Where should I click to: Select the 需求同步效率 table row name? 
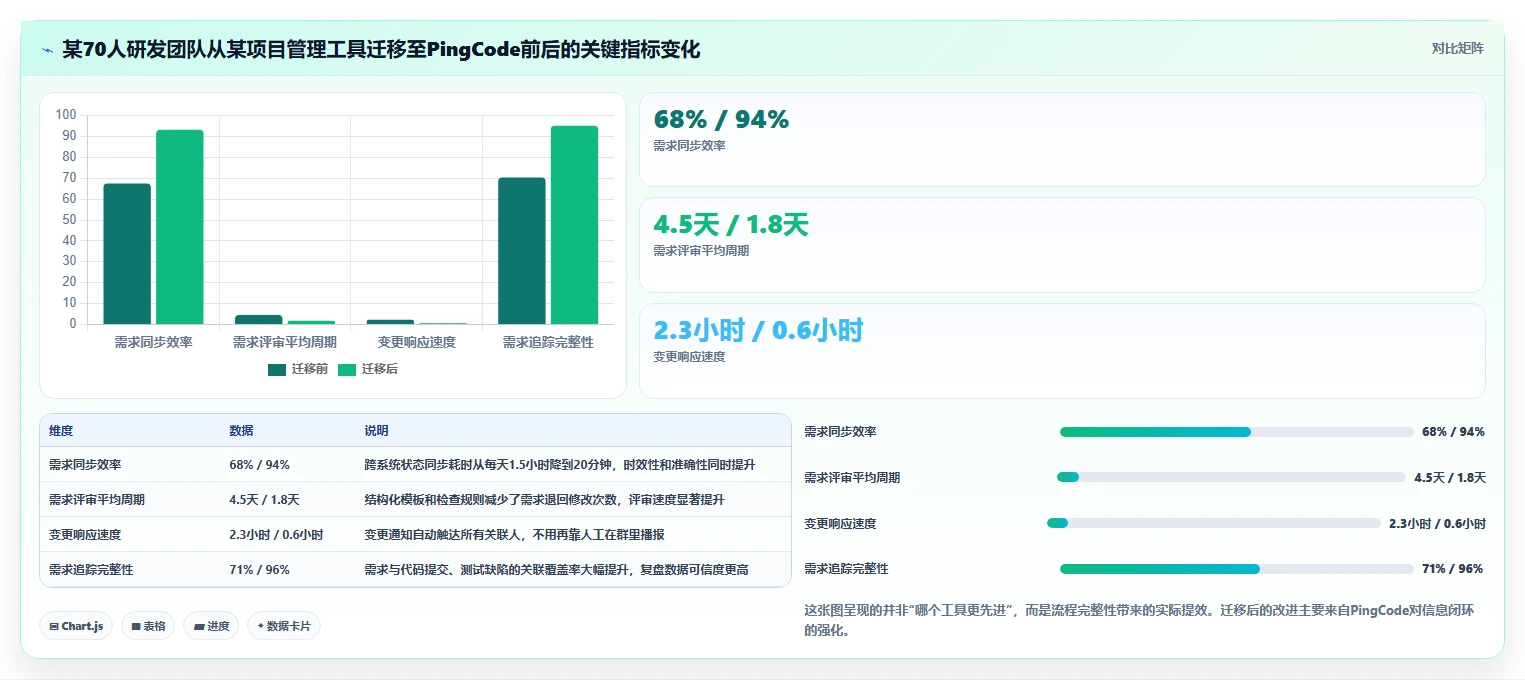[85, 465]
